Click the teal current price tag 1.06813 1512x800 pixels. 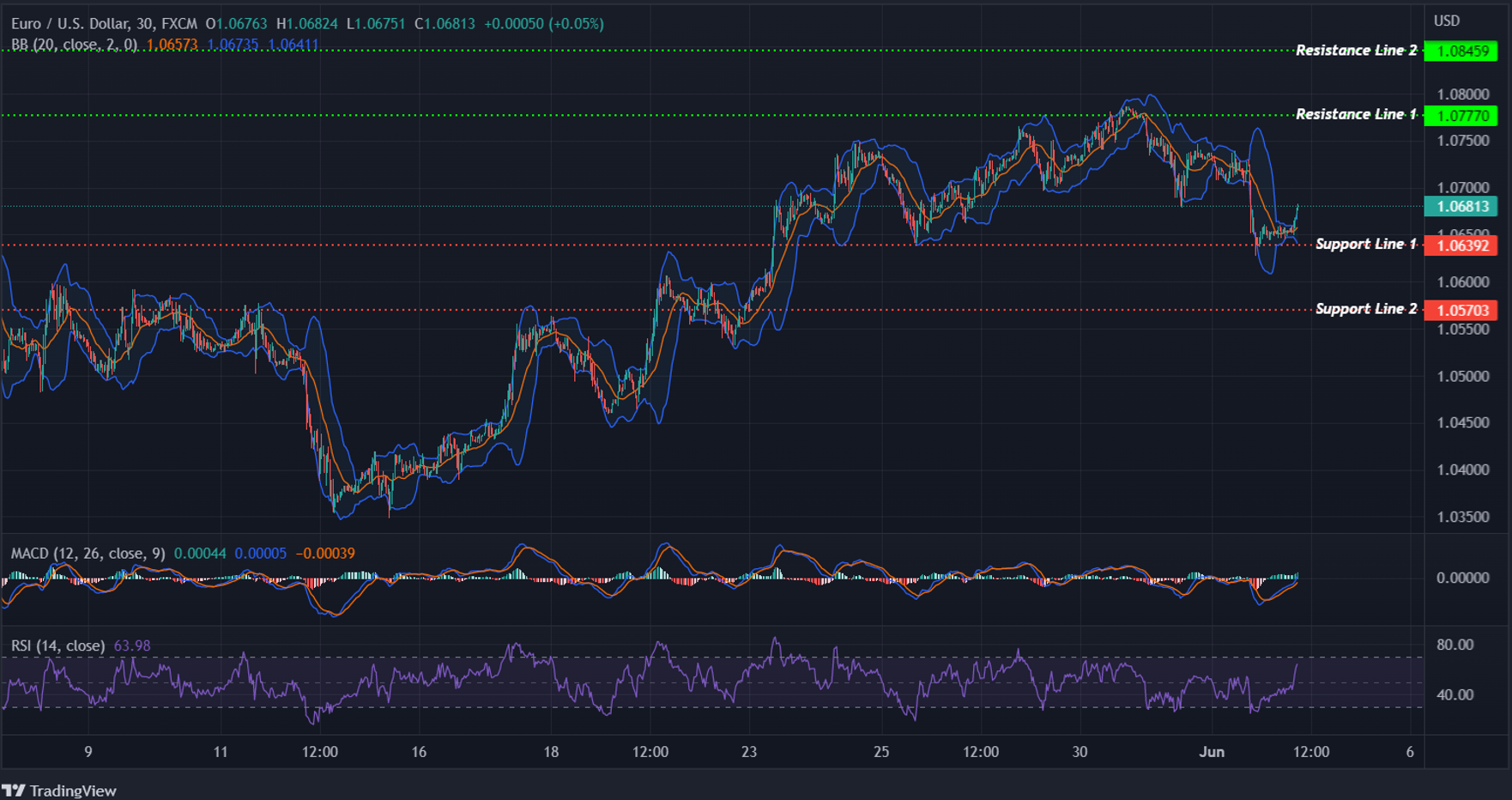1461,207
